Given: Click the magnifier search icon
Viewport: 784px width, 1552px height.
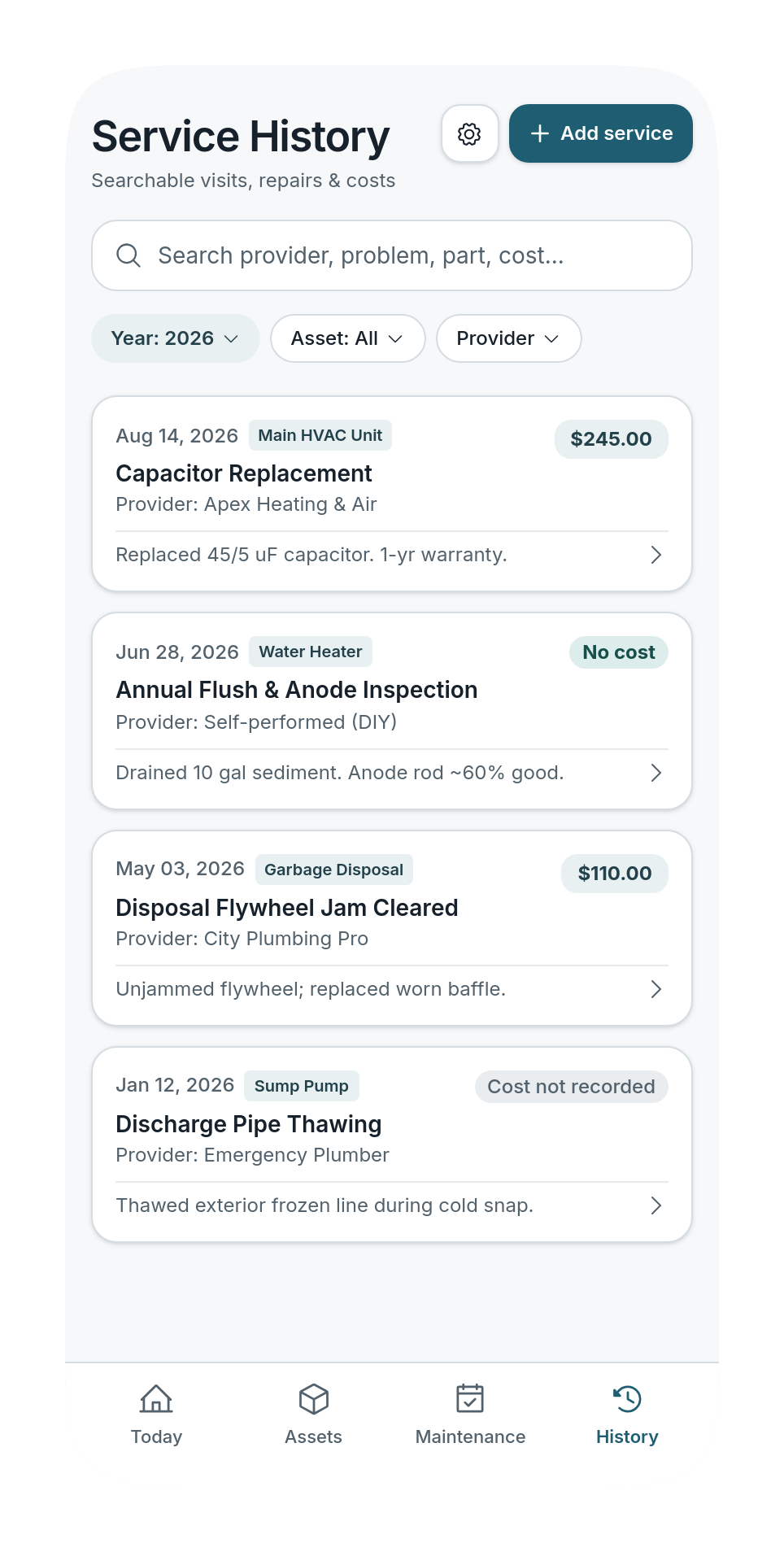Looking at the screenshot, I should (128, 255).
